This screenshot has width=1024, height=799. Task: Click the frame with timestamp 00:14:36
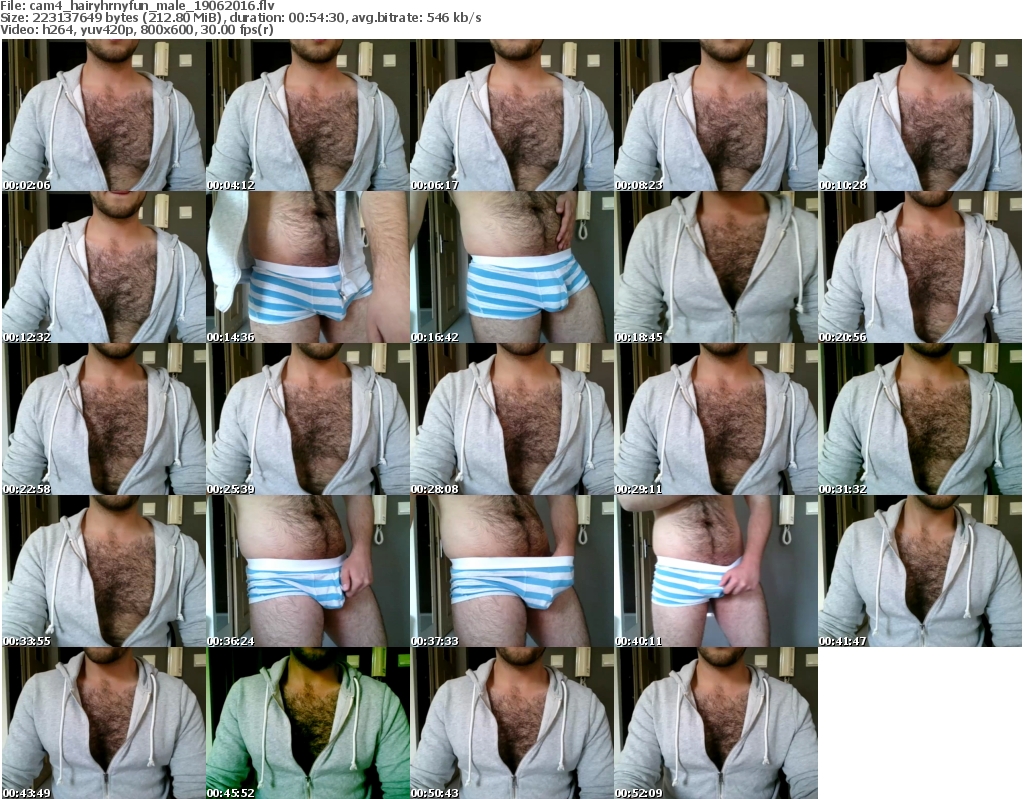point(308,267)
